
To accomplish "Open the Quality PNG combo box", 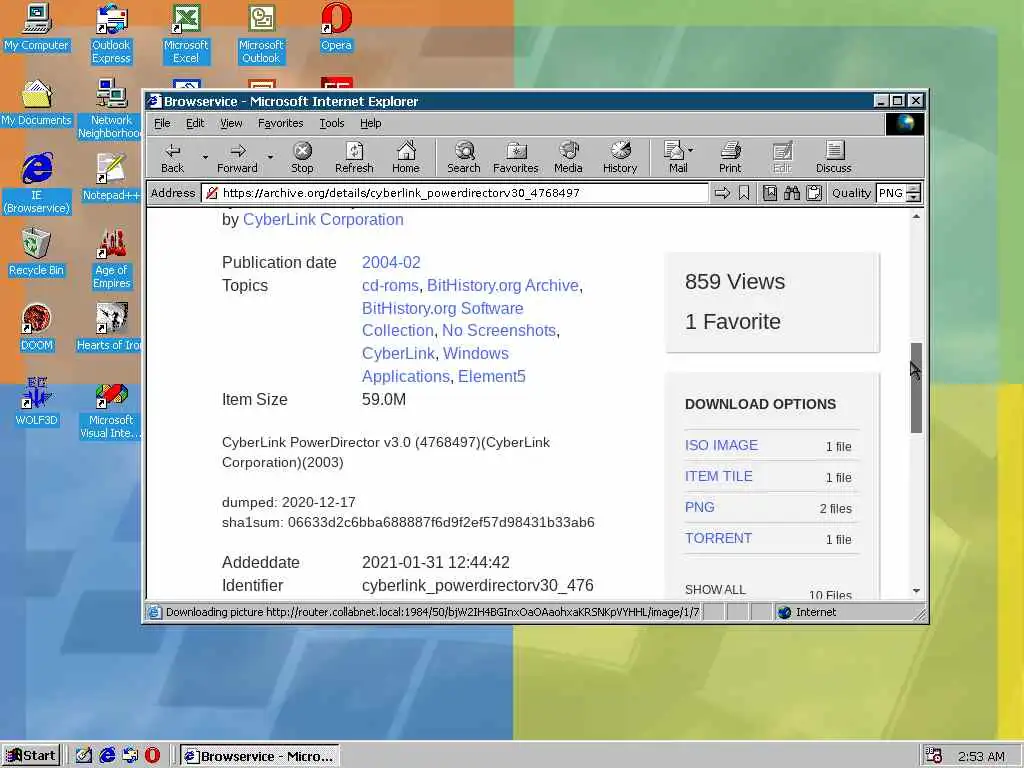I will click(x=891, y=193).
